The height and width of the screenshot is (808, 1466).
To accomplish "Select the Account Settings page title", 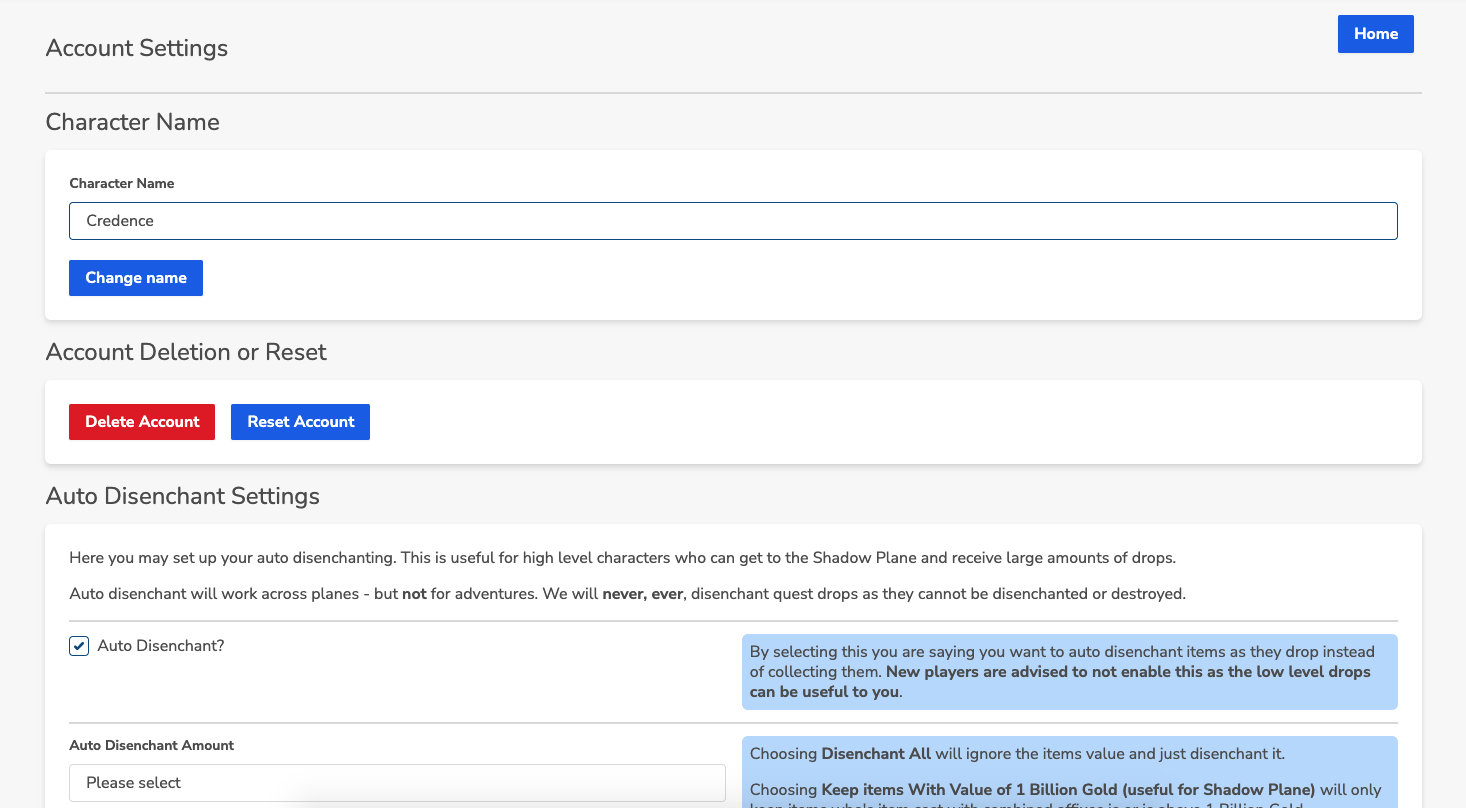I will (x=137, y=48).
